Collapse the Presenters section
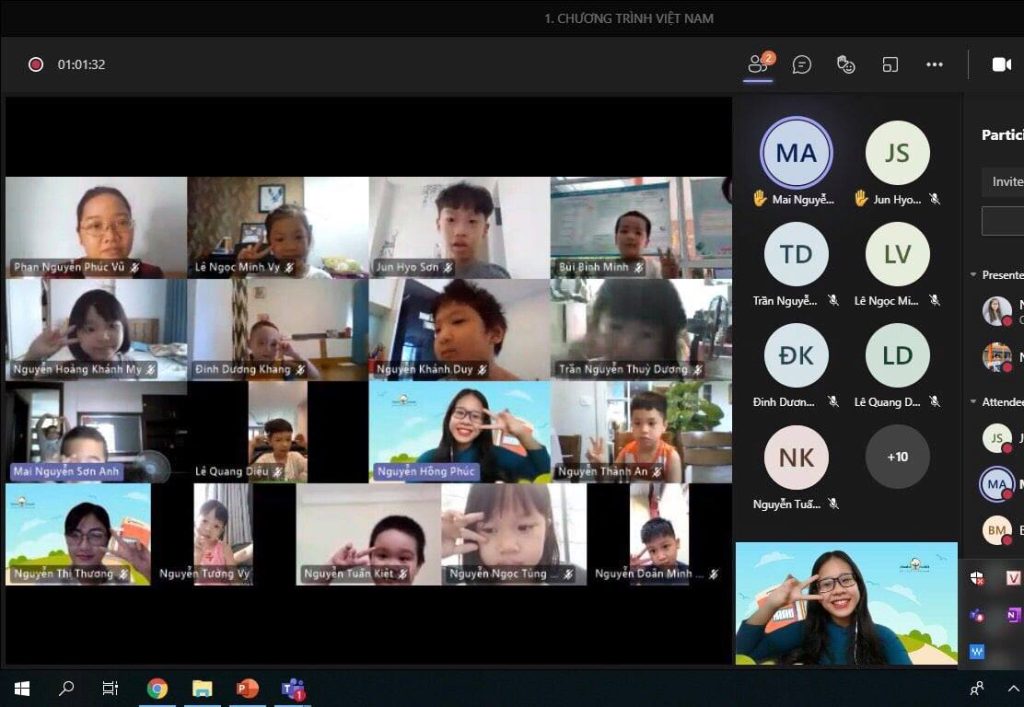The height and width of the screenshot is (707, 1024). pos(973,275)
